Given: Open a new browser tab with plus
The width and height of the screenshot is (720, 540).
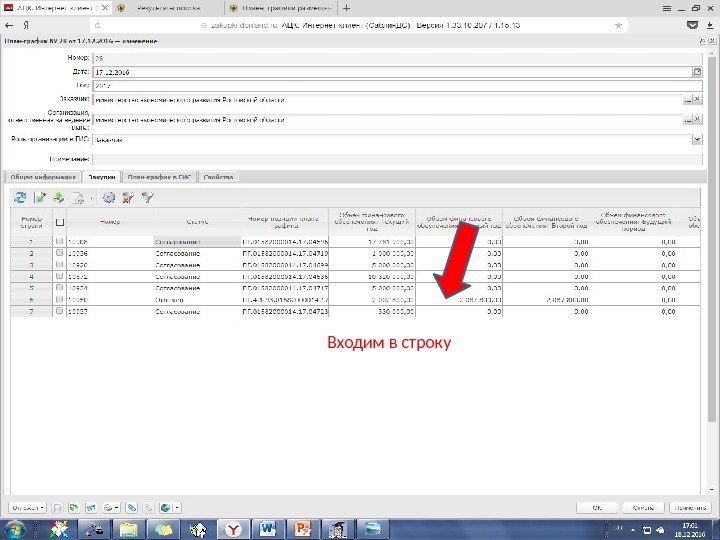Looking at the screenshot, I should click(346, 8).
